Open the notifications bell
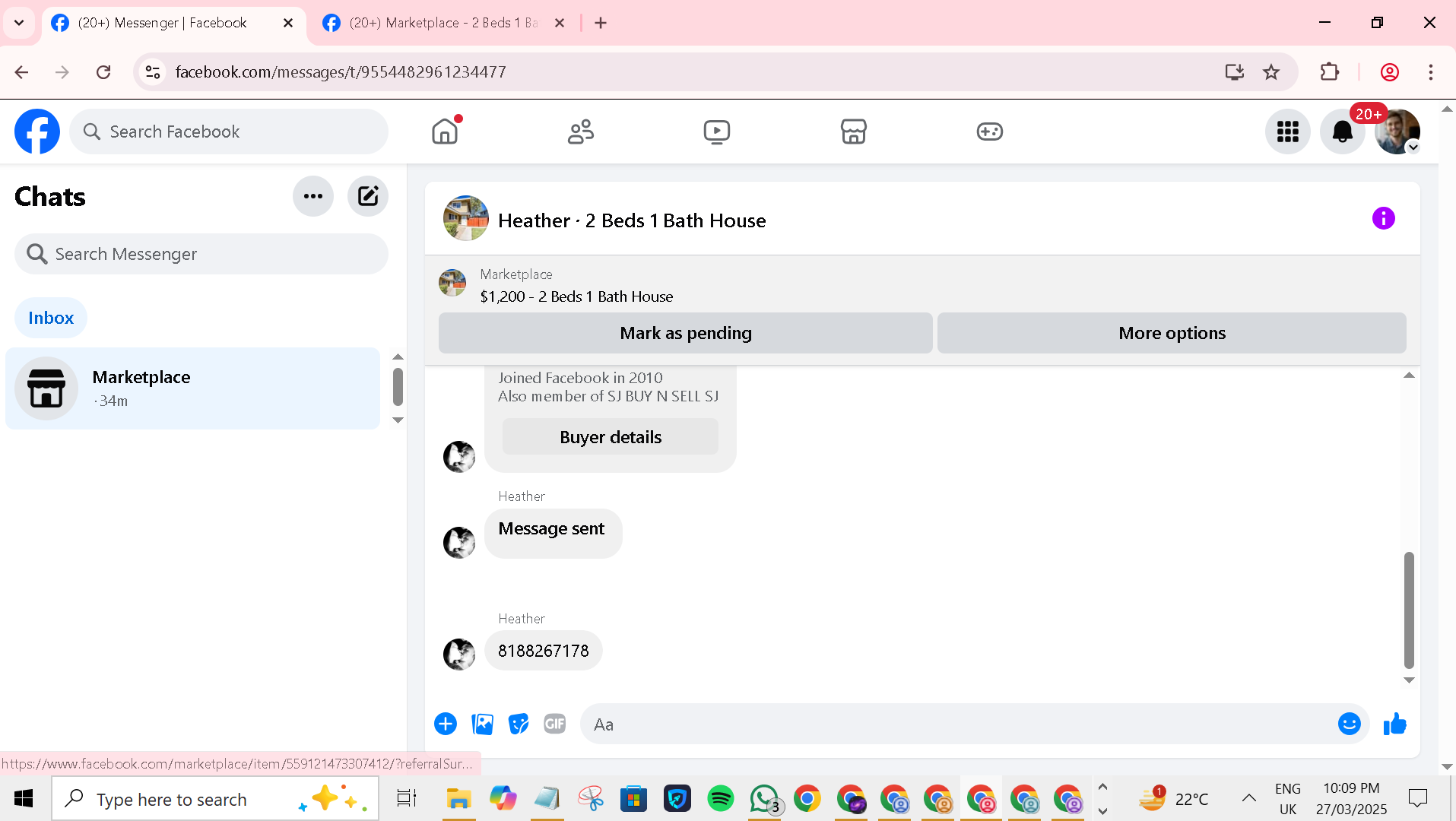The image size is (1456, 821). click(x=1343, y=132)
